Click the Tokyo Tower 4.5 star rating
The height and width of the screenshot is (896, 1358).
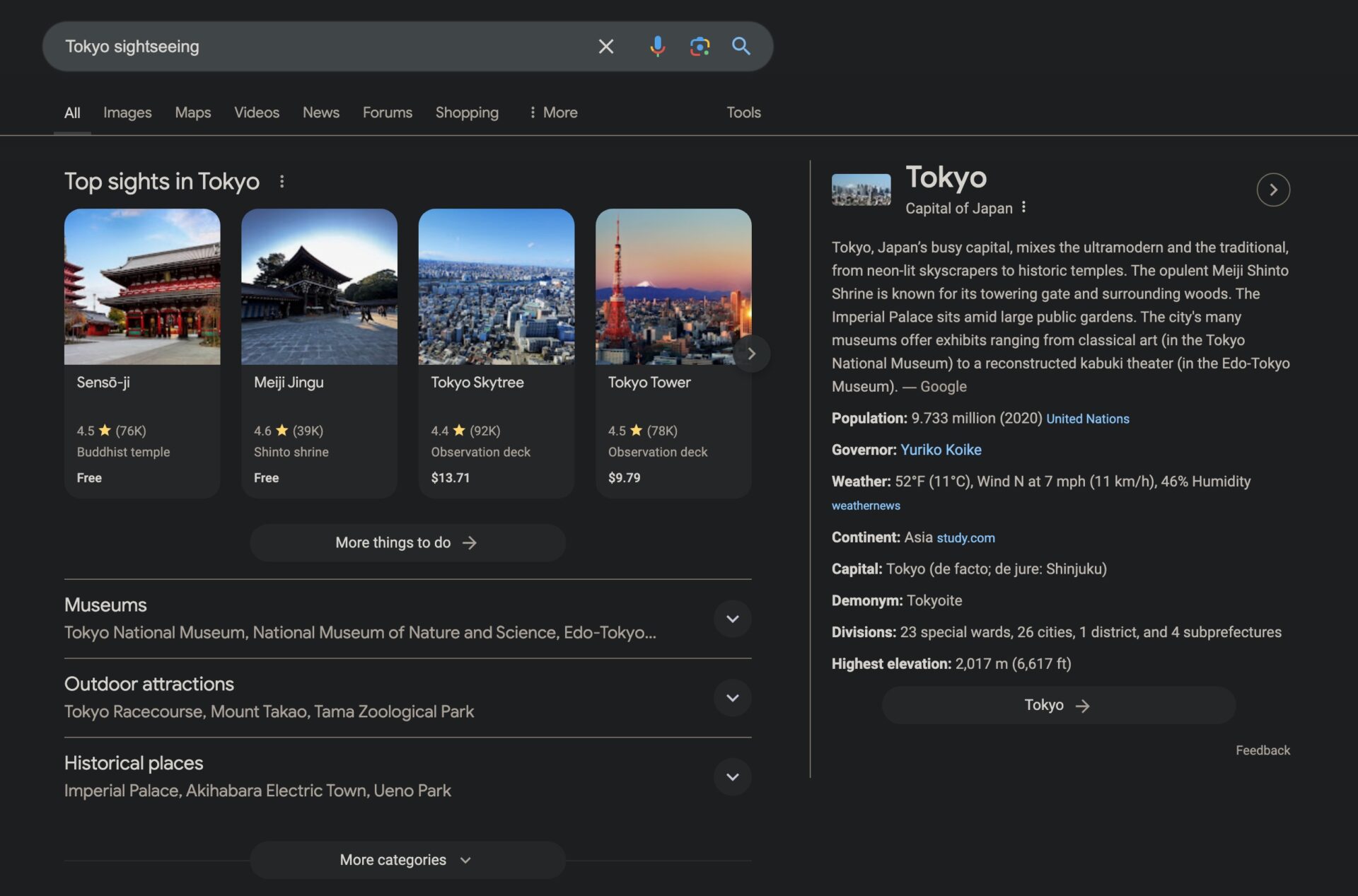click(643, 431)
